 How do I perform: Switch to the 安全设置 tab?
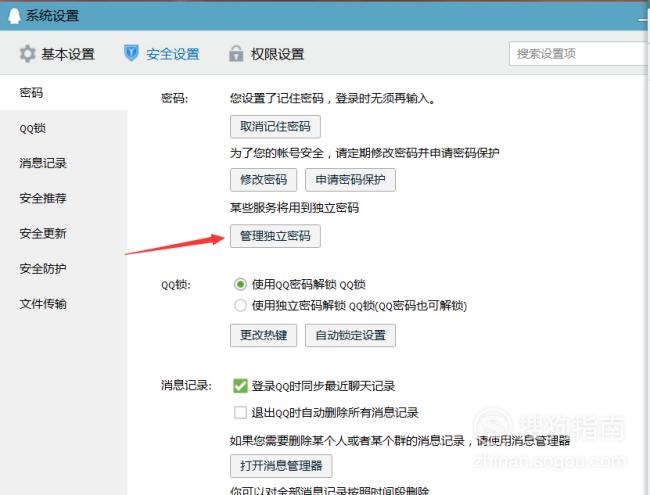click(x=162, y=54)
